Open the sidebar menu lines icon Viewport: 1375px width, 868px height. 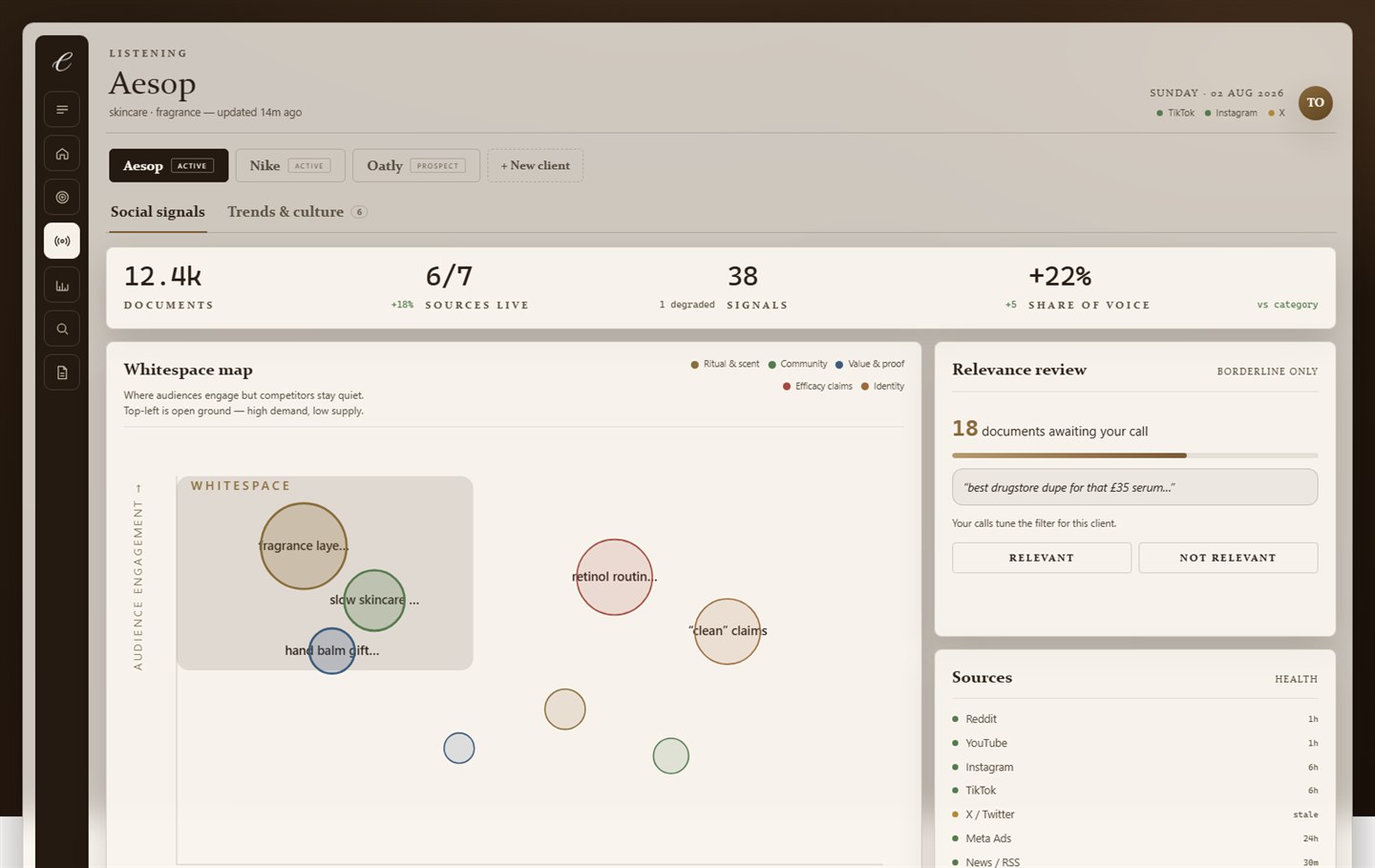[62, 109]
